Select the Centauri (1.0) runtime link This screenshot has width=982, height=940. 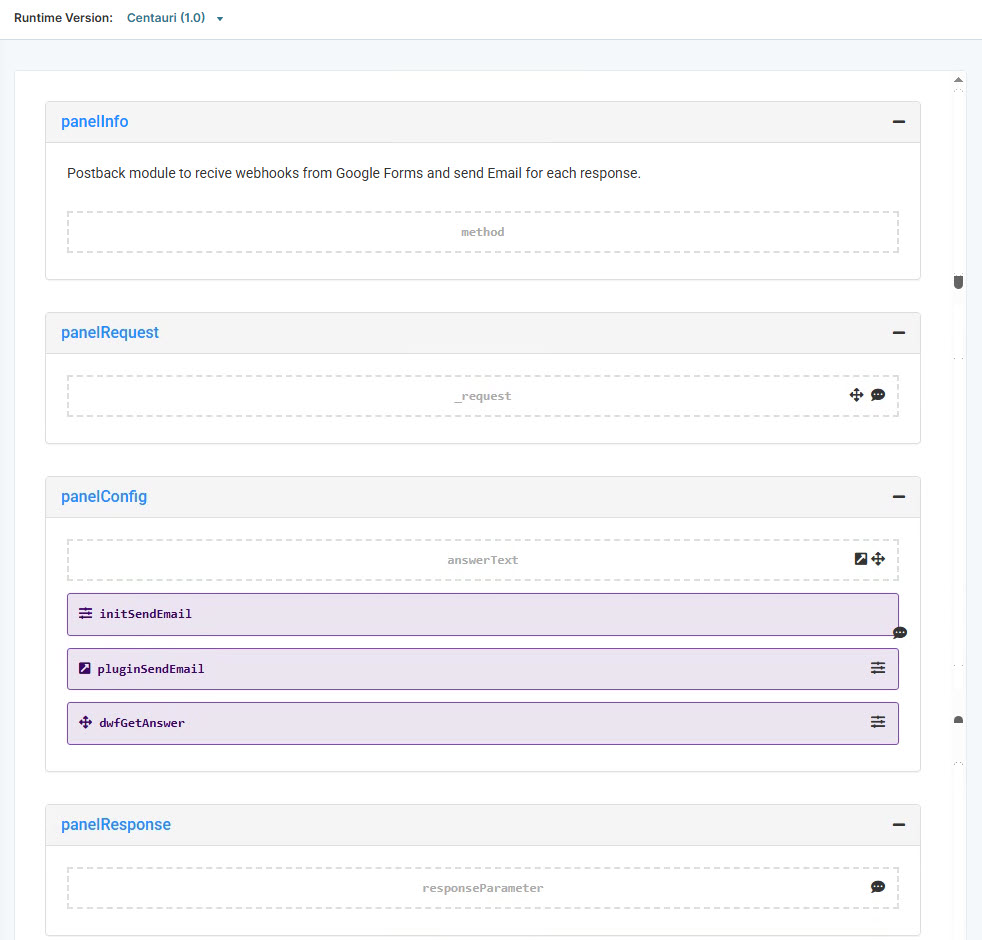(x=165, y=17)
